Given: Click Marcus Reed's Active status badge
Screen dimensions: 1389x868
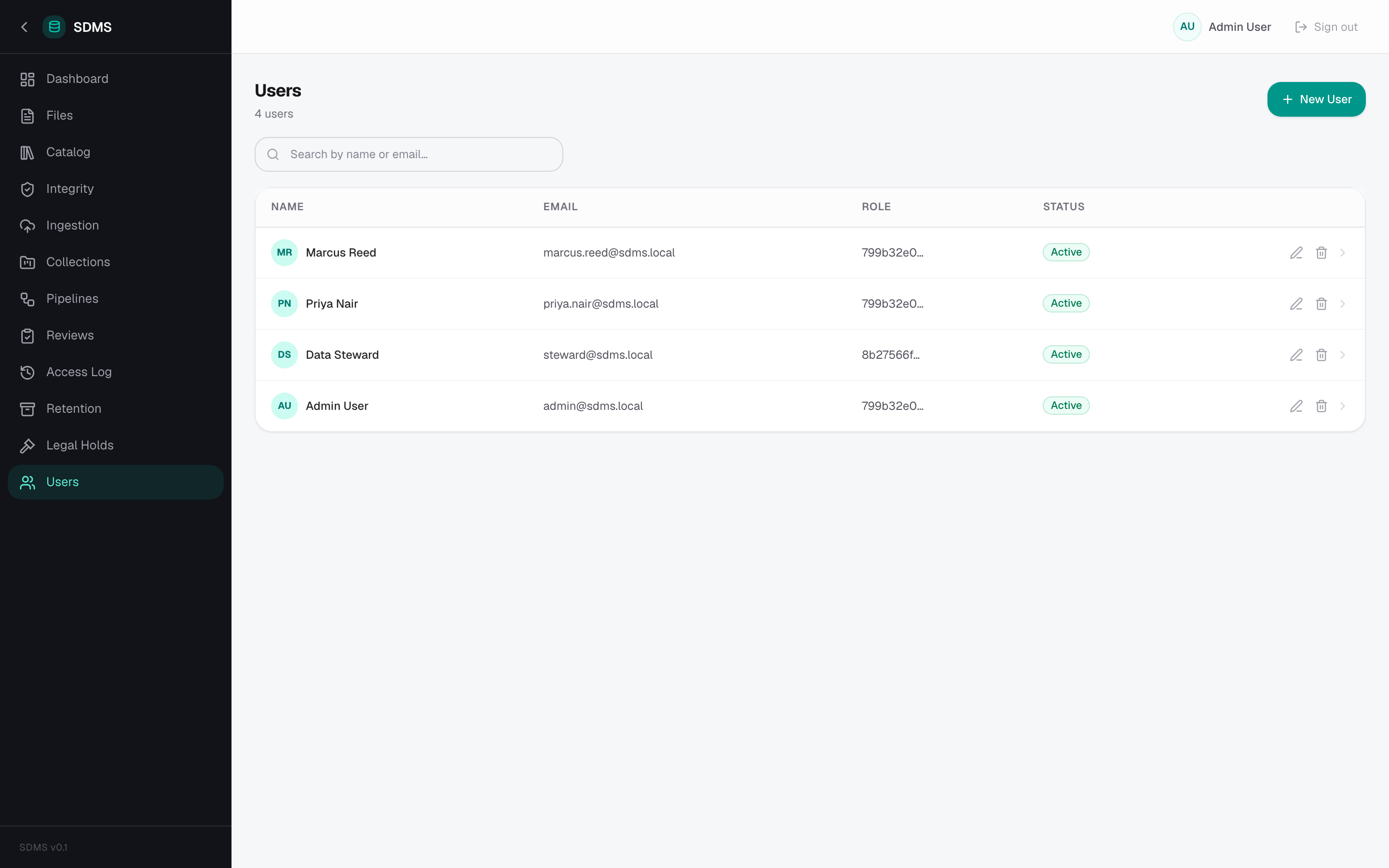Looking at the screenshot, I should tap(1066, 253).
